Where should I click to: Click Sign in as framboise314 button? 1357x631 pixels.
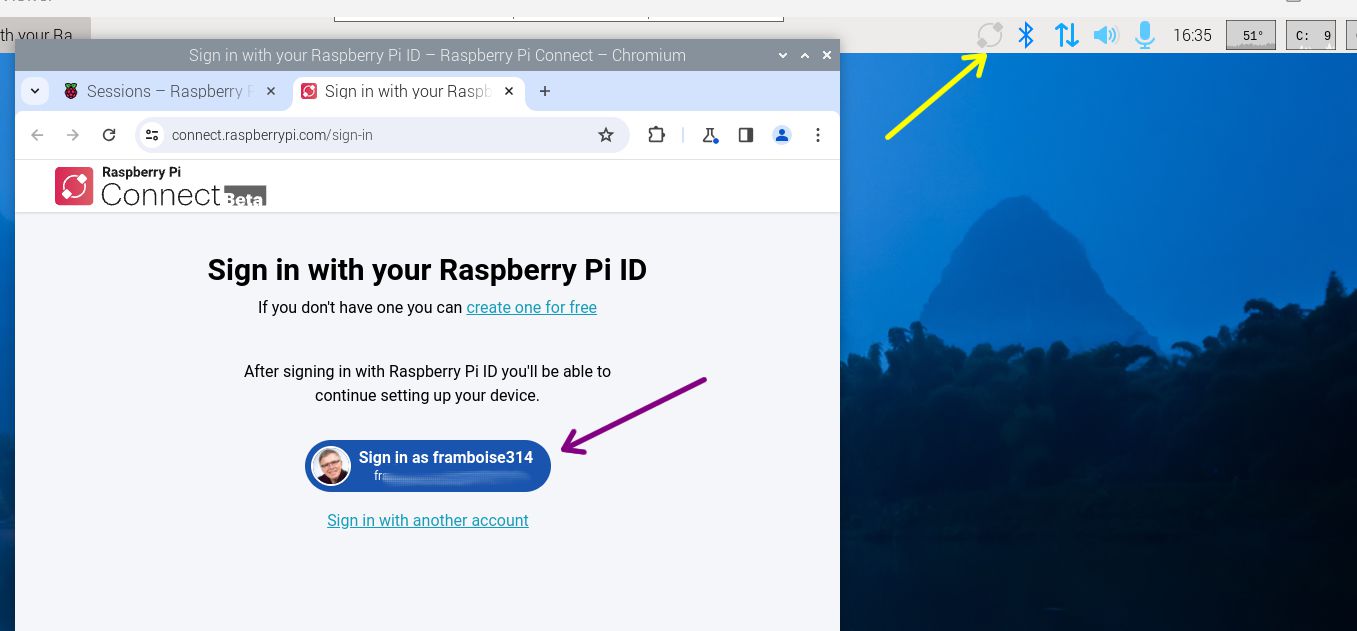(x=428, y=466)
